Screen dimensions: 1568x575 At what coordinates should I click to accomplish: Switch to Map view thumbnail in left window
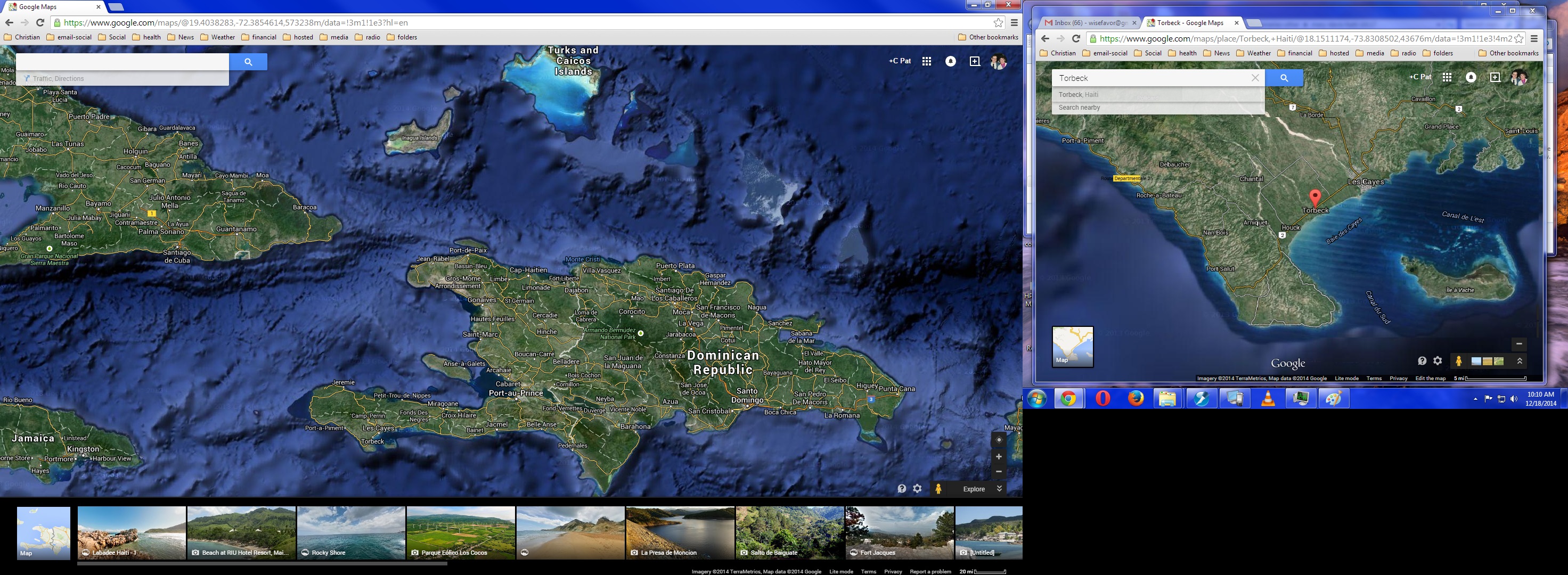coord(43,533)
